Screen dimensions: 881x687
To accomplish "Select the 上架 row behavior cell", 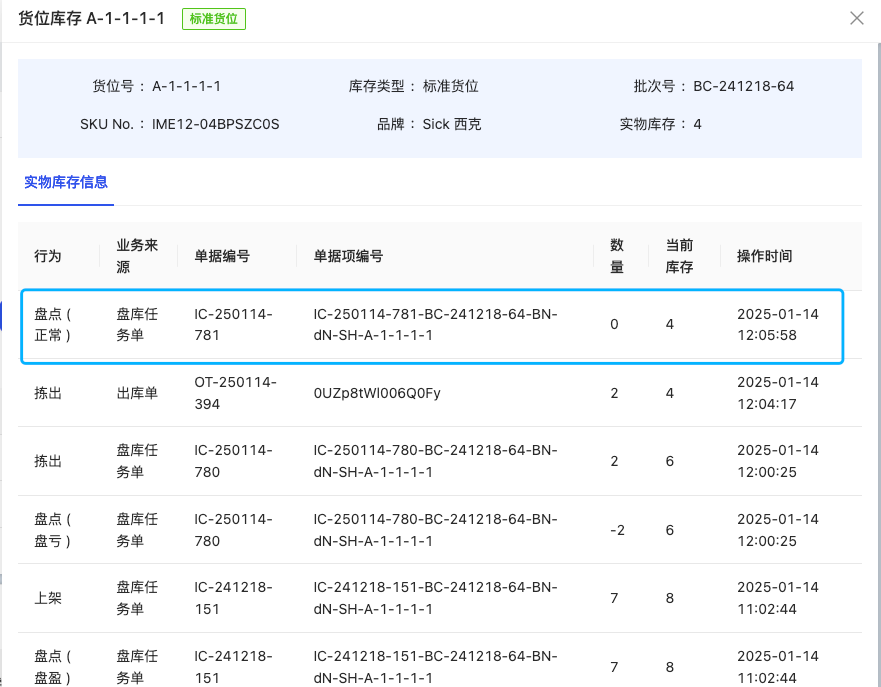I will tap(48, 598).
